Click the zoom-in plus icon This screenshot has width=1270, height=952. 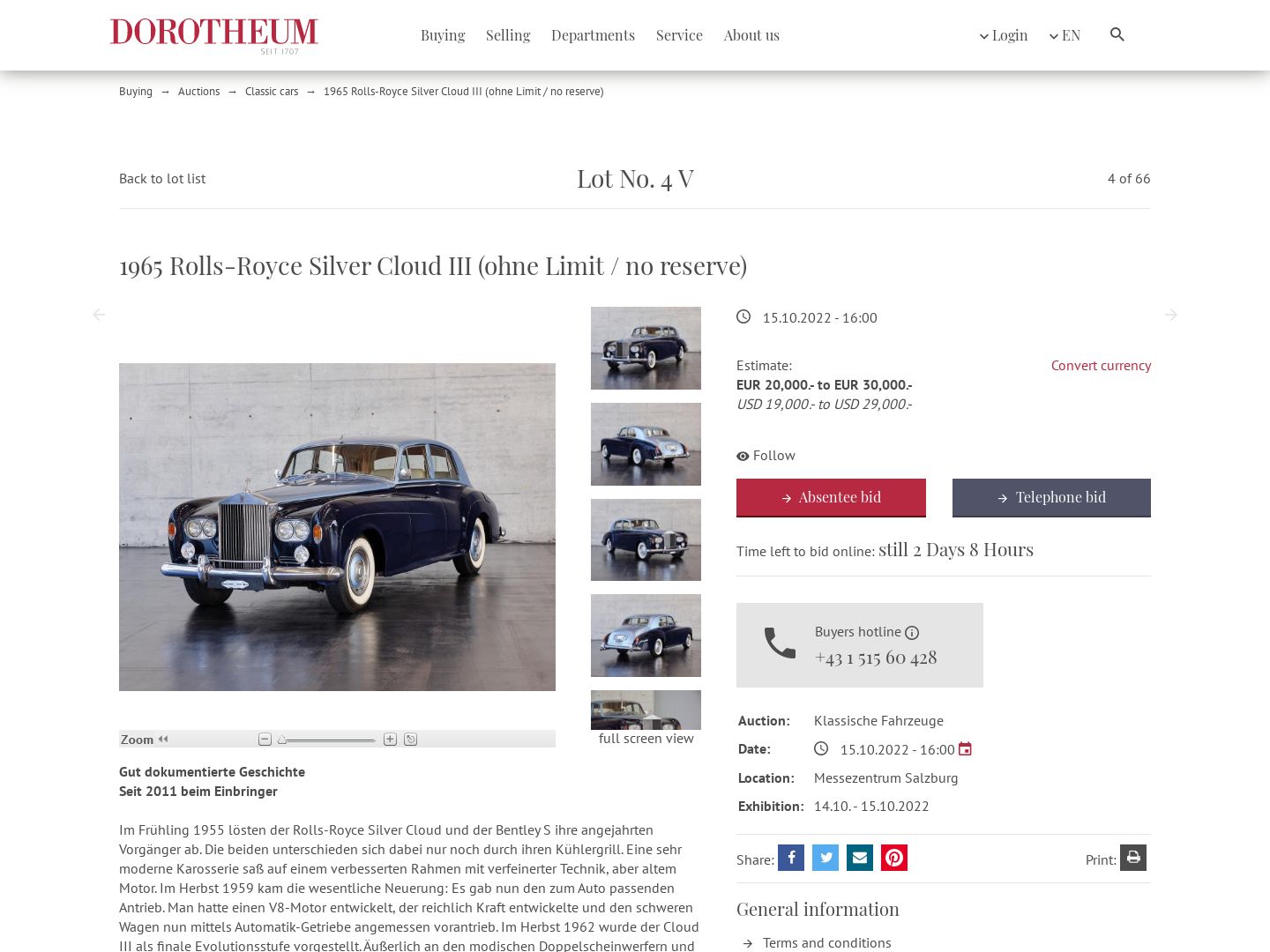point(390,740)
